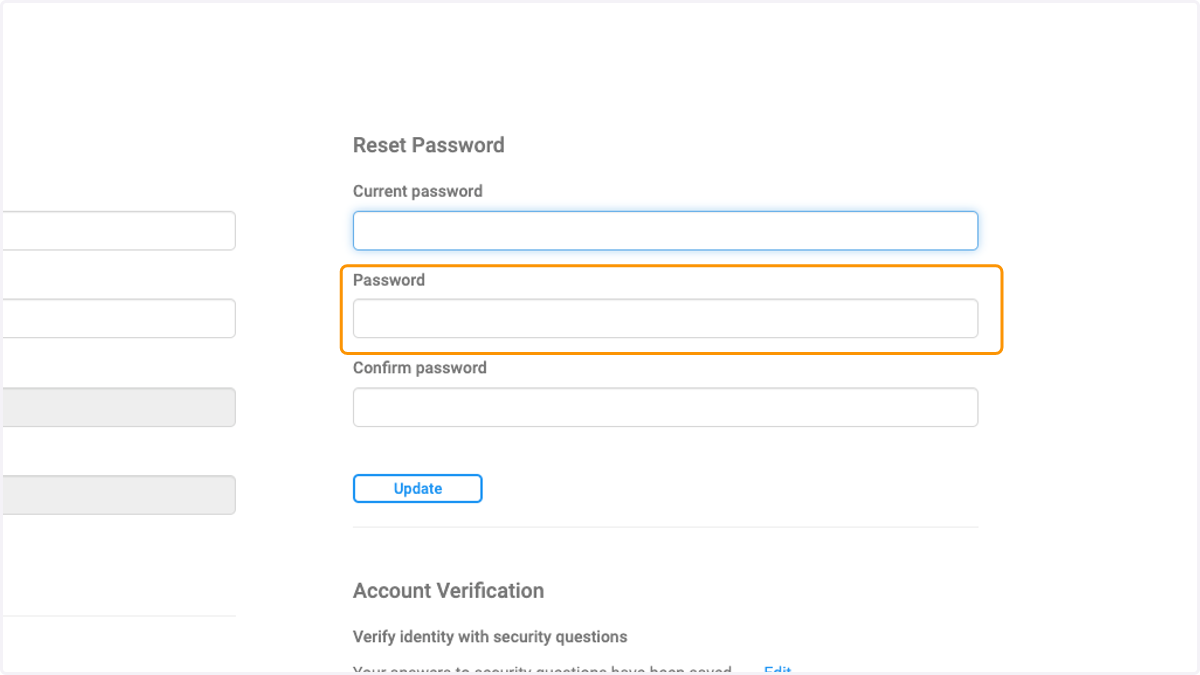Click the 'Confirm password' label
This screenshot has width=1200, height=675.
click(420, 368)
